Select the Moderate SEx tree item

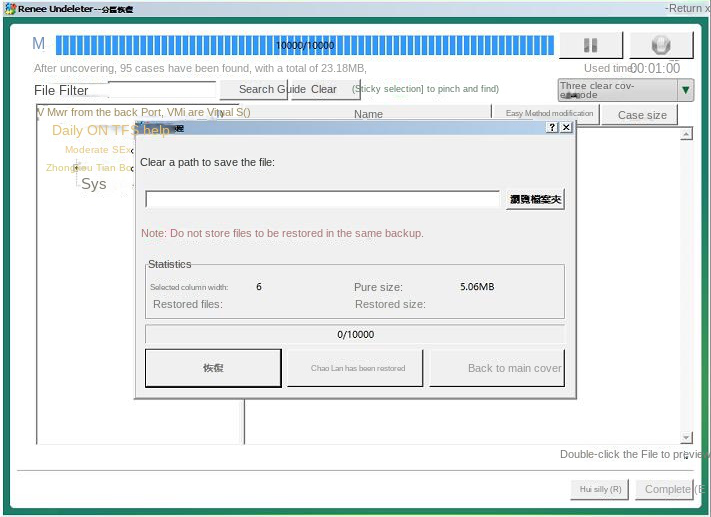click(x=97, y=150)
